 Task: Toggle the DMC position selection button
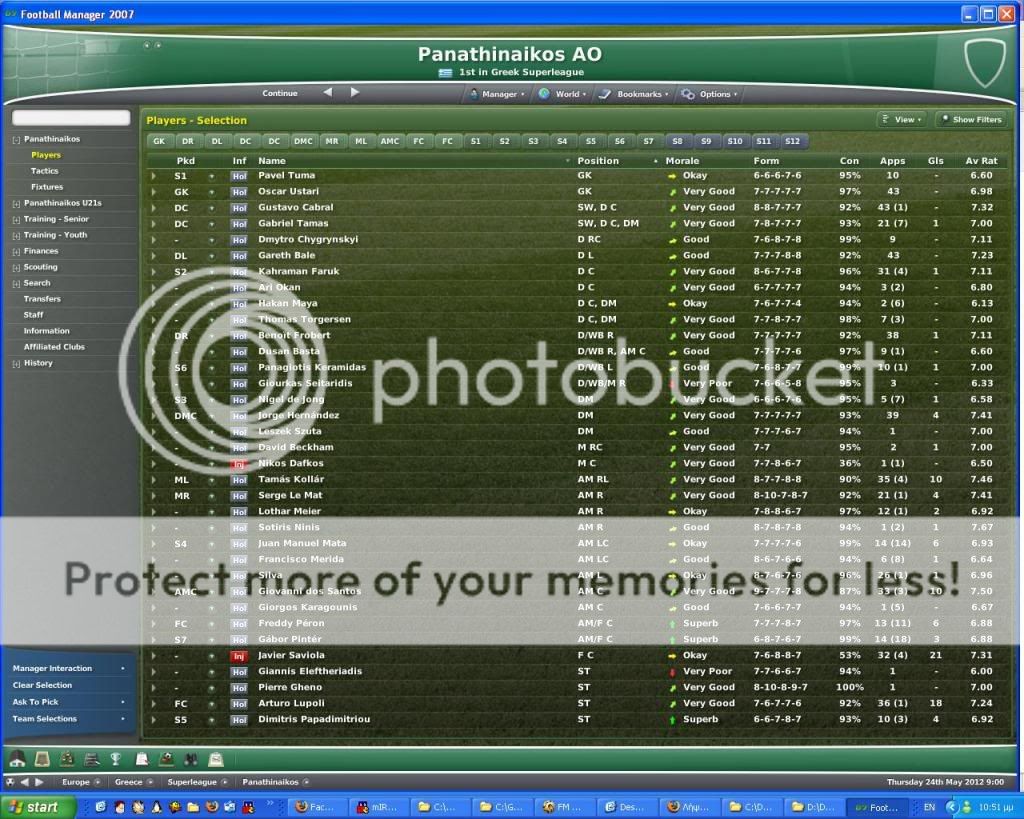pyautogui.click(x=303, y=142)
